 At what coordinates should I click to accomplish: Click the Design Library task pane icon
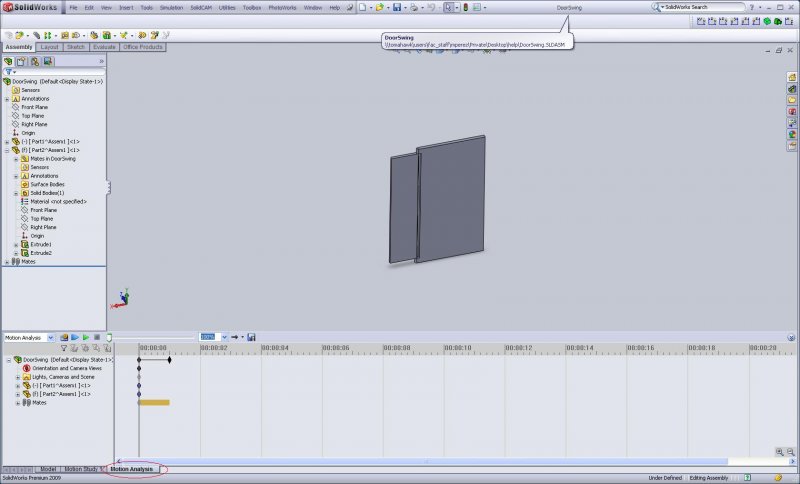tap(792, 89)
